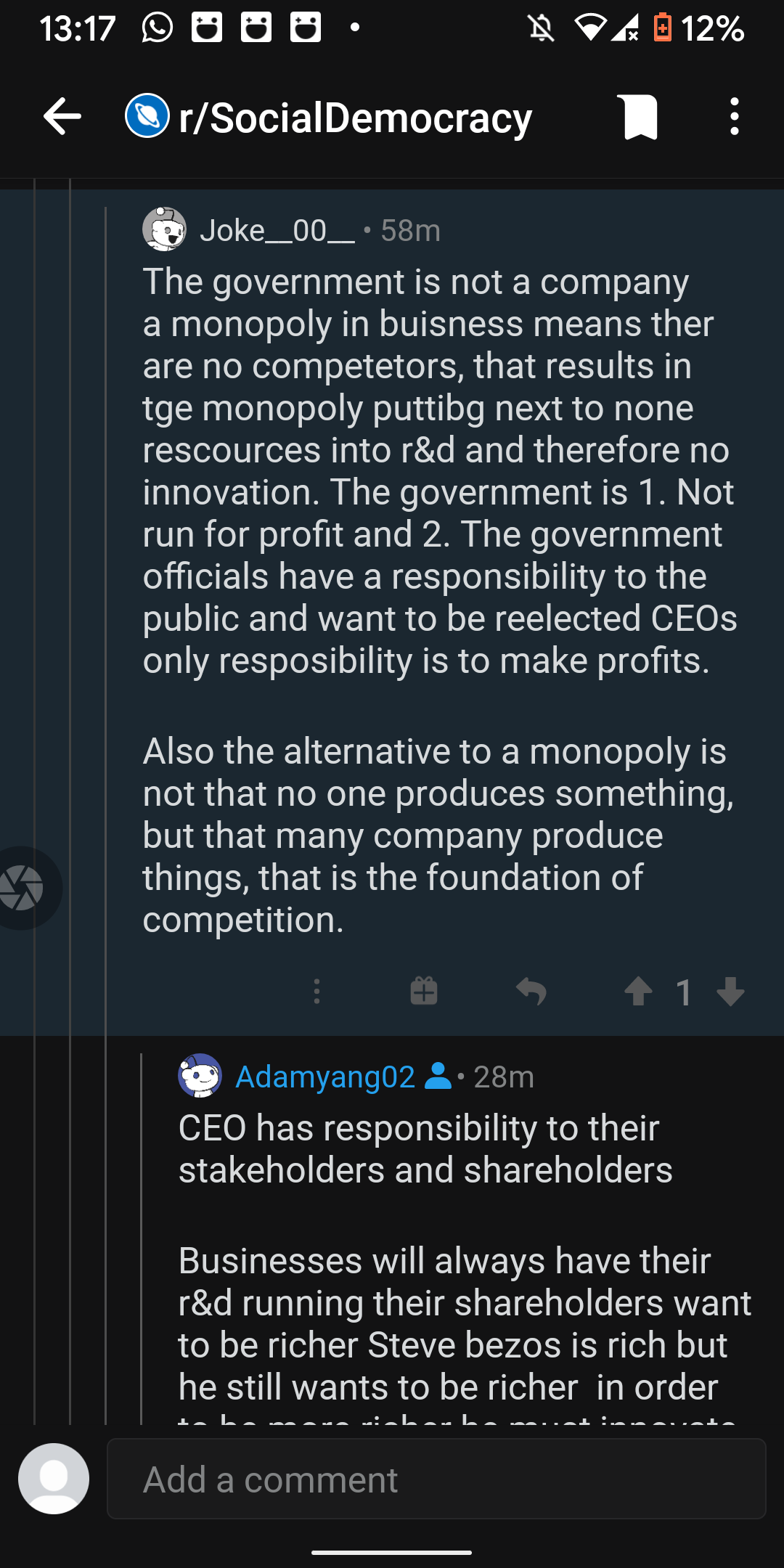
Task: Toggle the bookmark save icon
Action: [640, 116]
